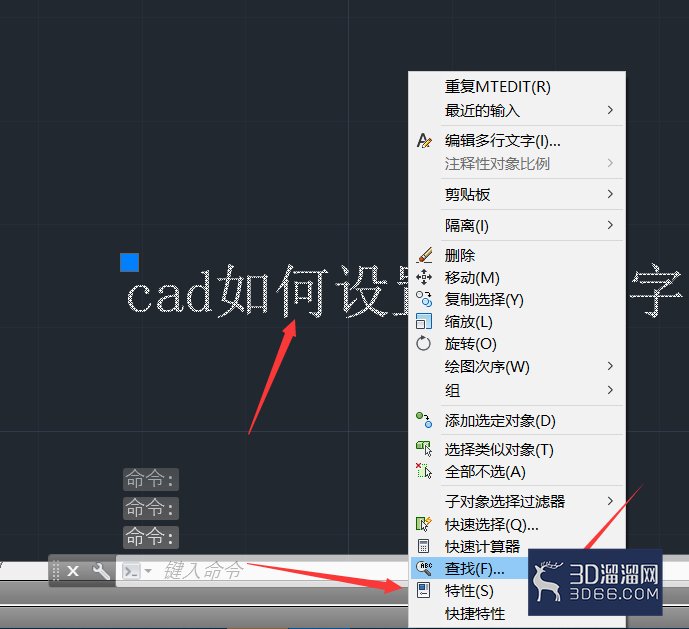This screenshot has height=629, width=689.
Task: Select 全部不选(A) menu entry
Action: click(x=517, y=472)
